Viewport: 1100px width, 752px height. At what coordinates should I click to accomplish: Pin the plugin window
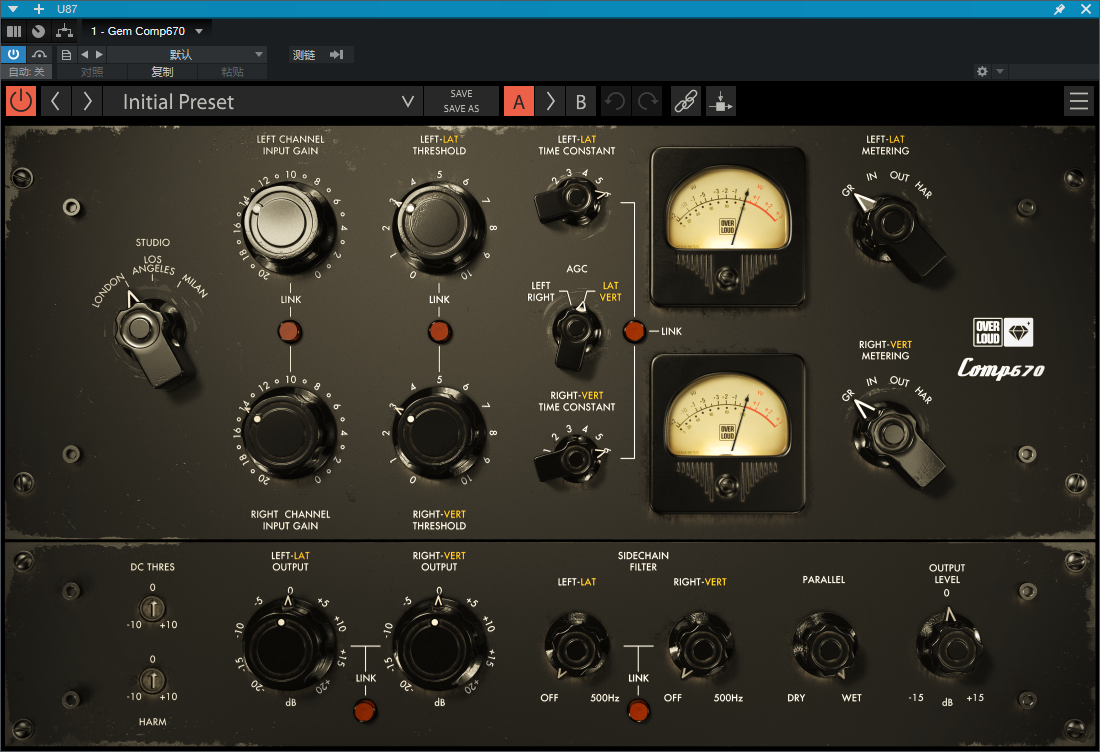(x=1059, y=9)
